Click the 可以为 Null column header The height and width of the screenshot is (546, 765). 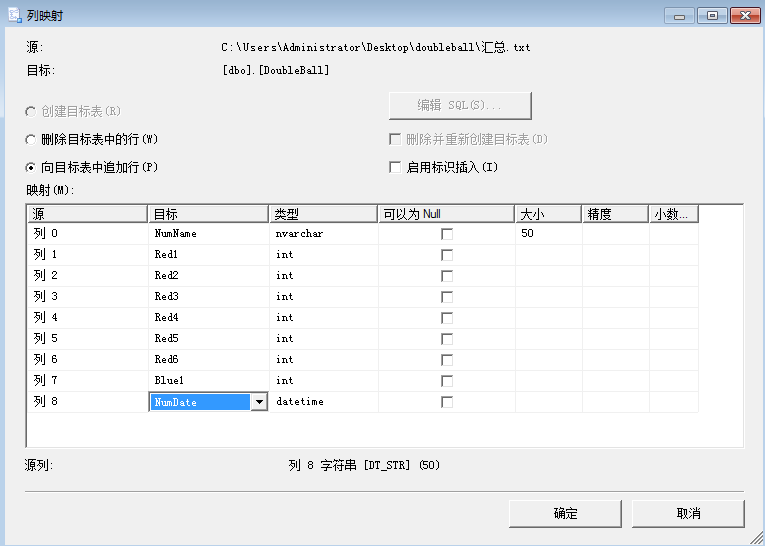[x=446, y=214]
